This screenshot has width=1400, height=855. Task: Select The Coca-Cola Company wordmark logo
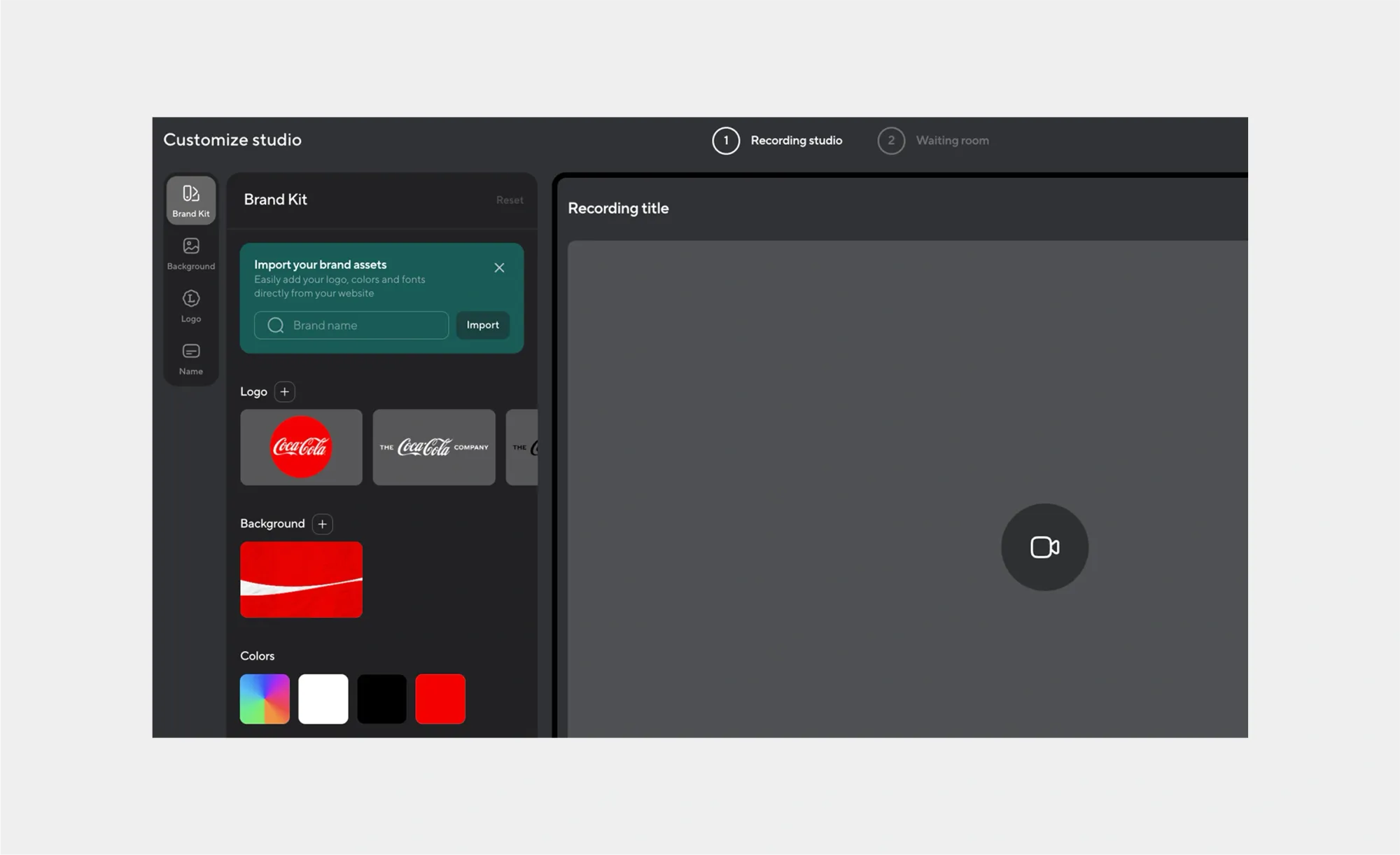click(434, 447)
